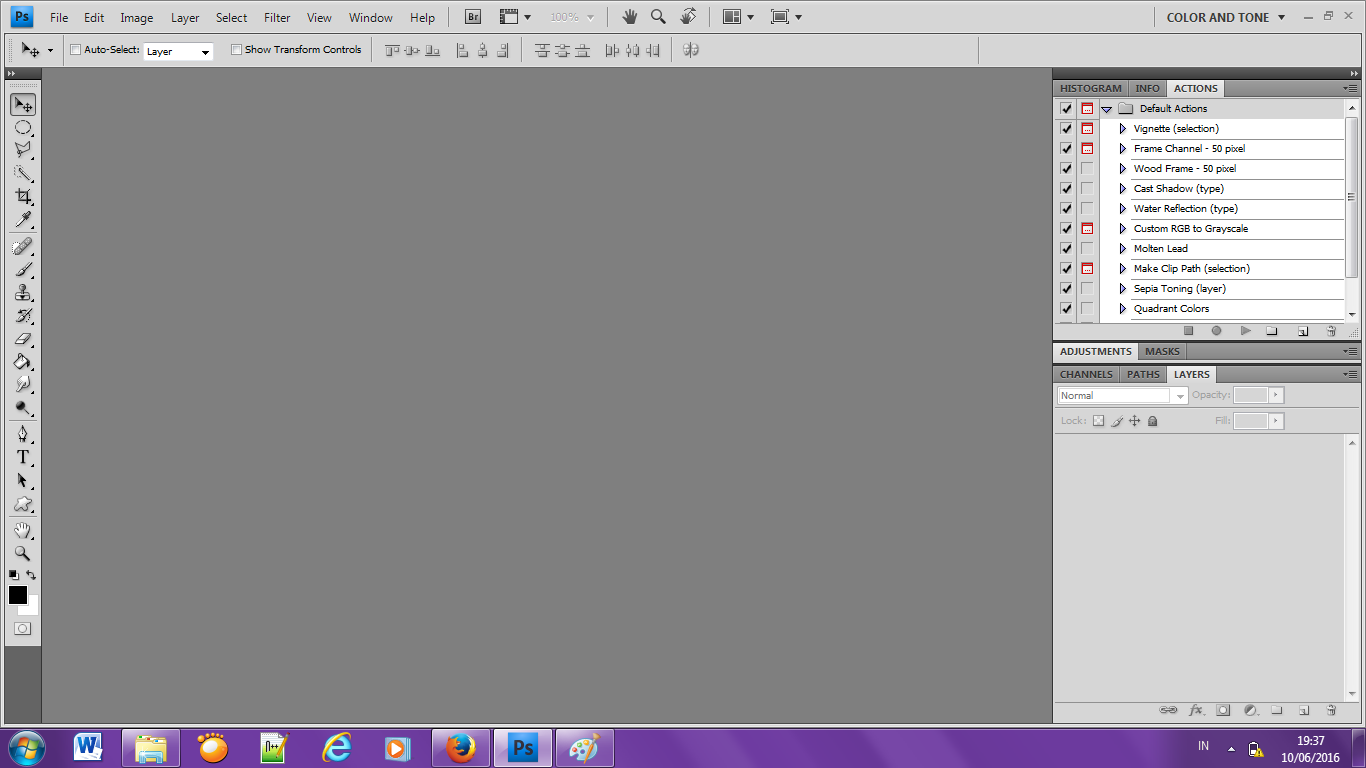Select the Pen tool
This screenshot has height=768, width=1366.
[x=23, y=434]
